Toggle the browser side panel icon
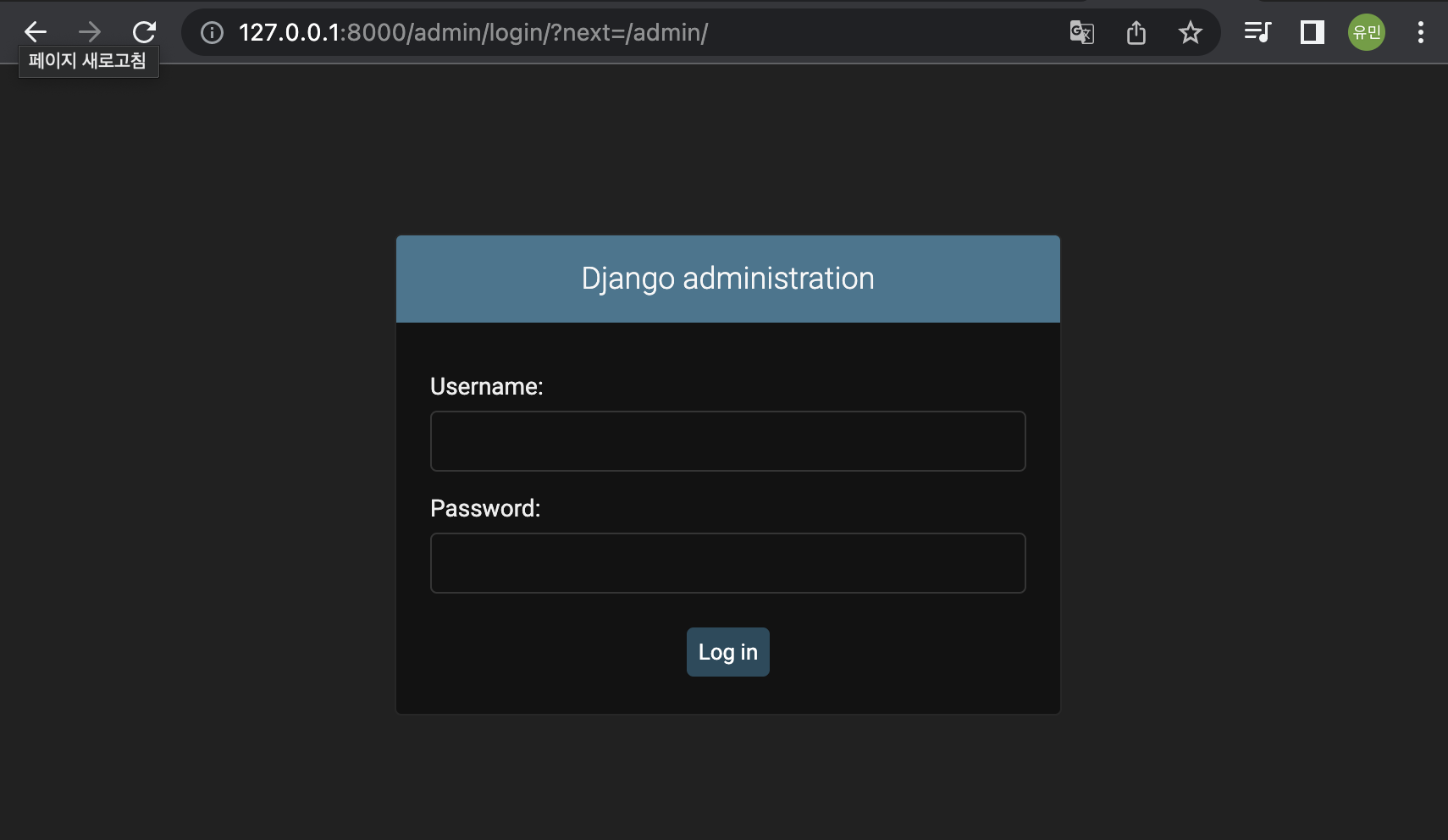Image resolution: width=1448 pixels, height=840 pixels. pyautogui.click(x=1312, y=32)
